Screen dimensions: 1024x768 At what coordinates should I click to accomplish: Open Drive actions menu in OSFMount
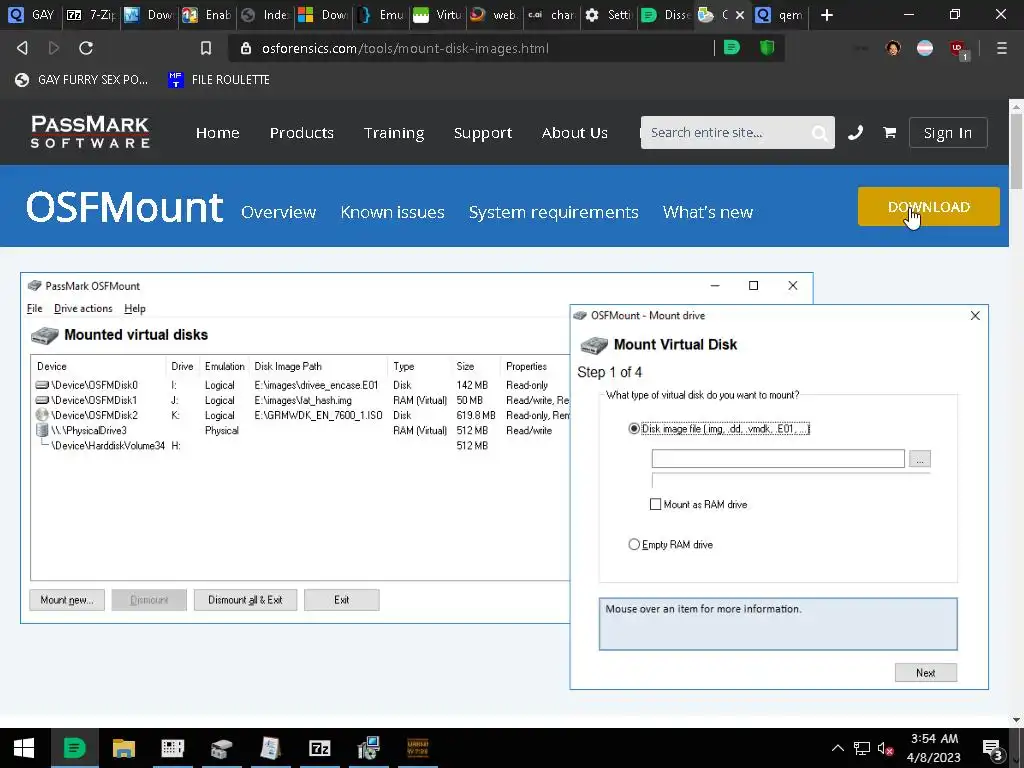coord(83,308)
